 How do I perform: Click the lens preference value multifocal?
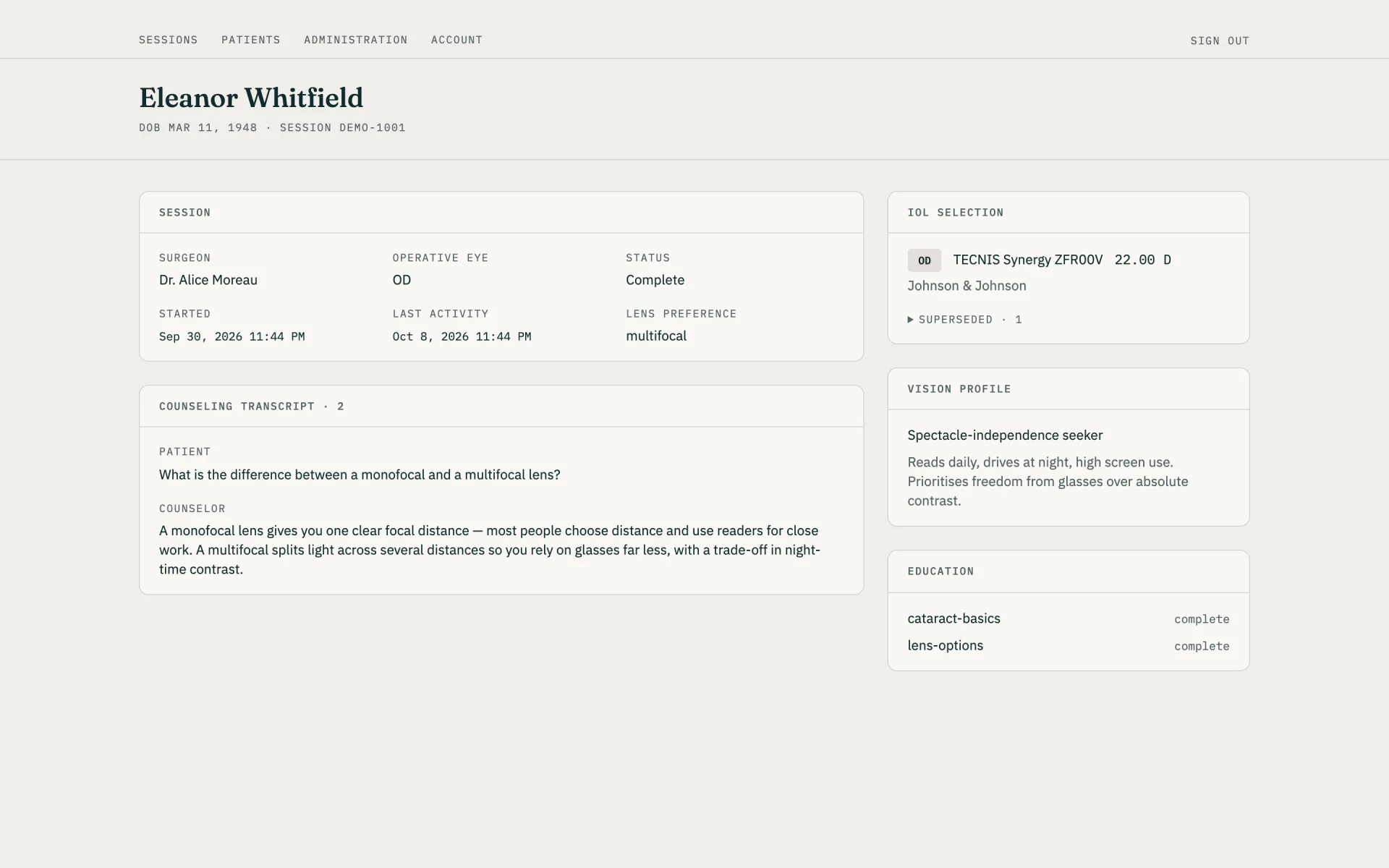(656, 336)
